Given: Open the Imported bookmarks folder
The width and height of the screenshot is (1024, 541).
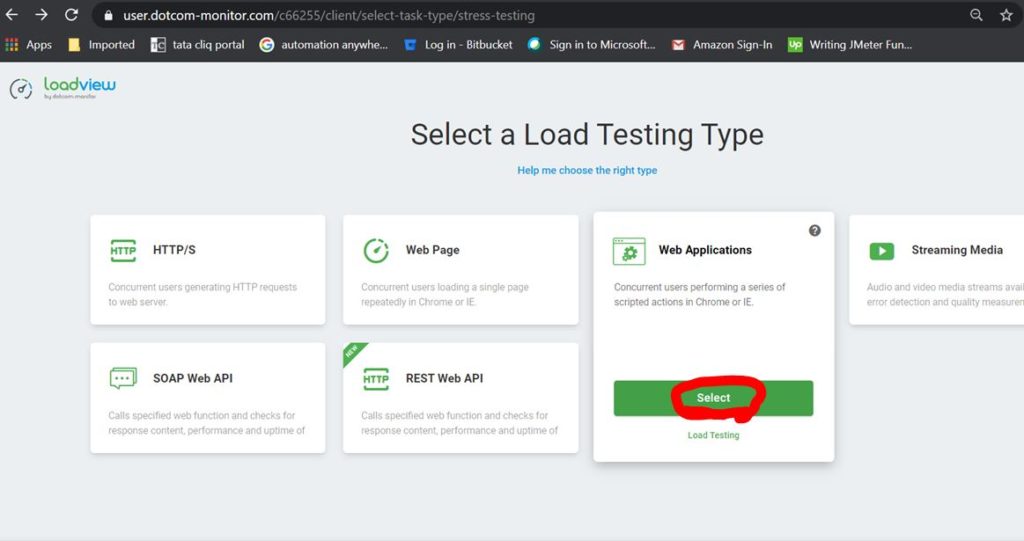Looking at the screenshot, I should click(x=101, y=45).
